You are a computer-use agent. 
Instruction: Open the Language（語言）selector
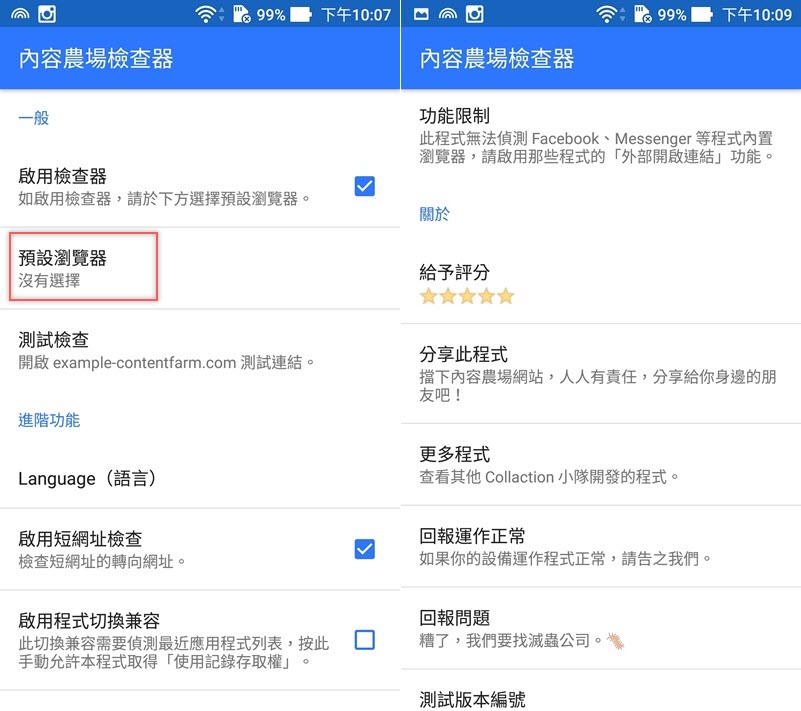[x=200, y=479]
